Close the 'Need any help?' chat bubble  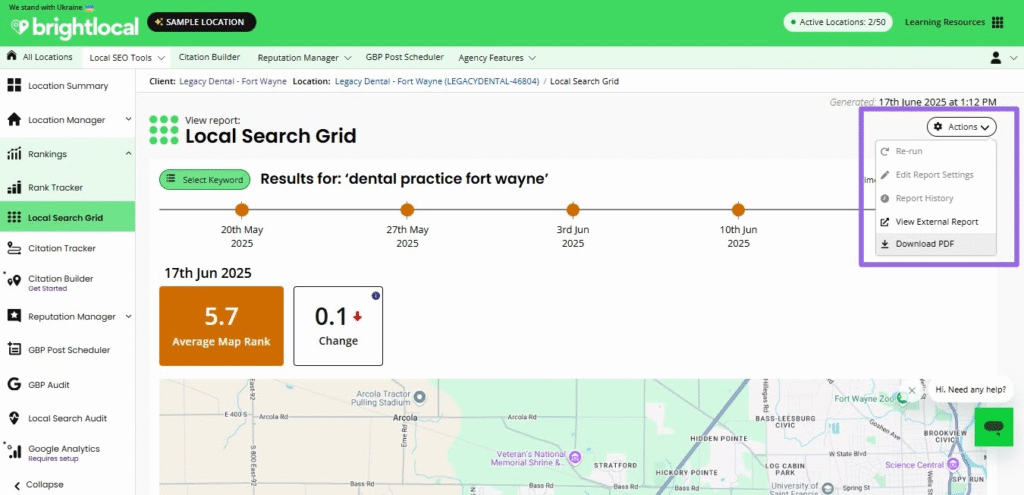click(912, 391)
